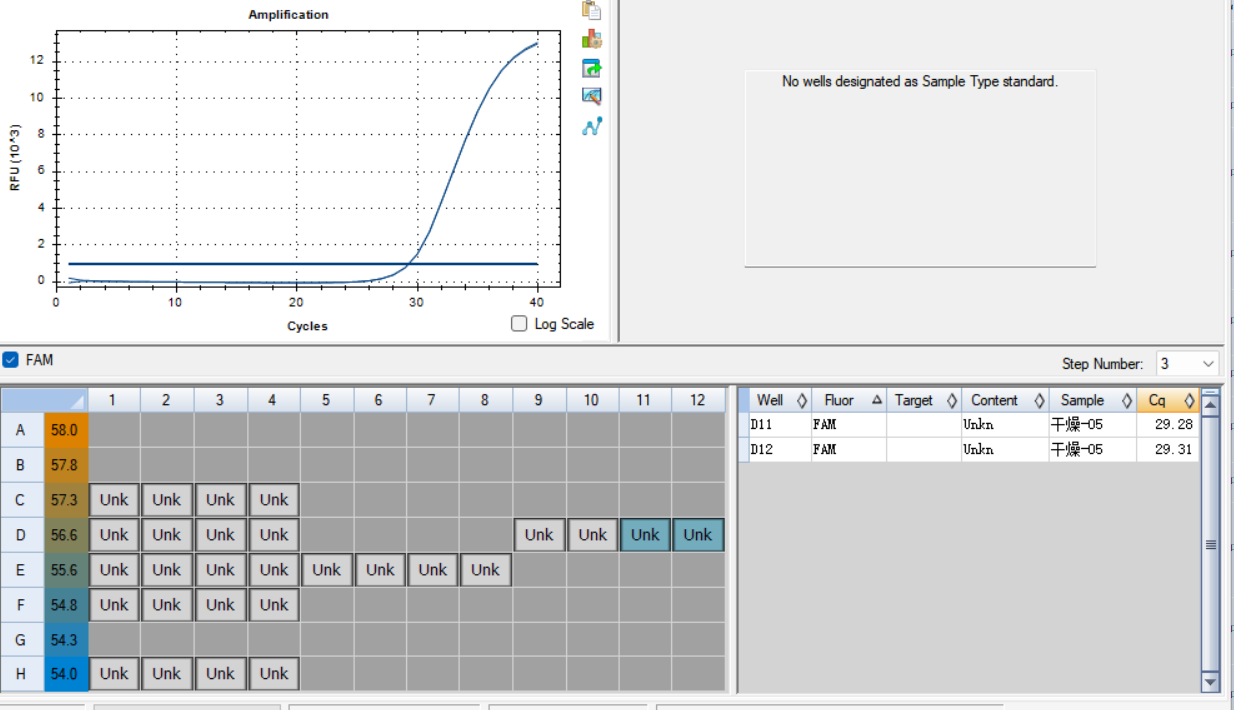Select plate column header 12
This screenshot has height=710, width=1234.
698,400
